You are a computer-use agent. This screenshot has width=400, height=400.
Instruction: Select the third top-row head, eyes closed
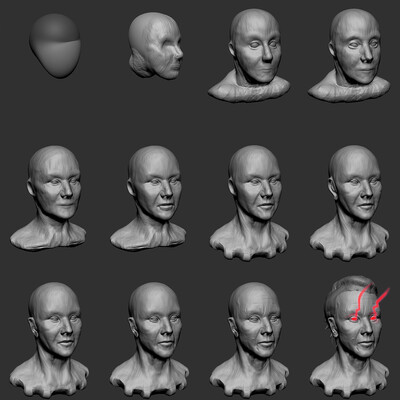[x=249, y=56]
